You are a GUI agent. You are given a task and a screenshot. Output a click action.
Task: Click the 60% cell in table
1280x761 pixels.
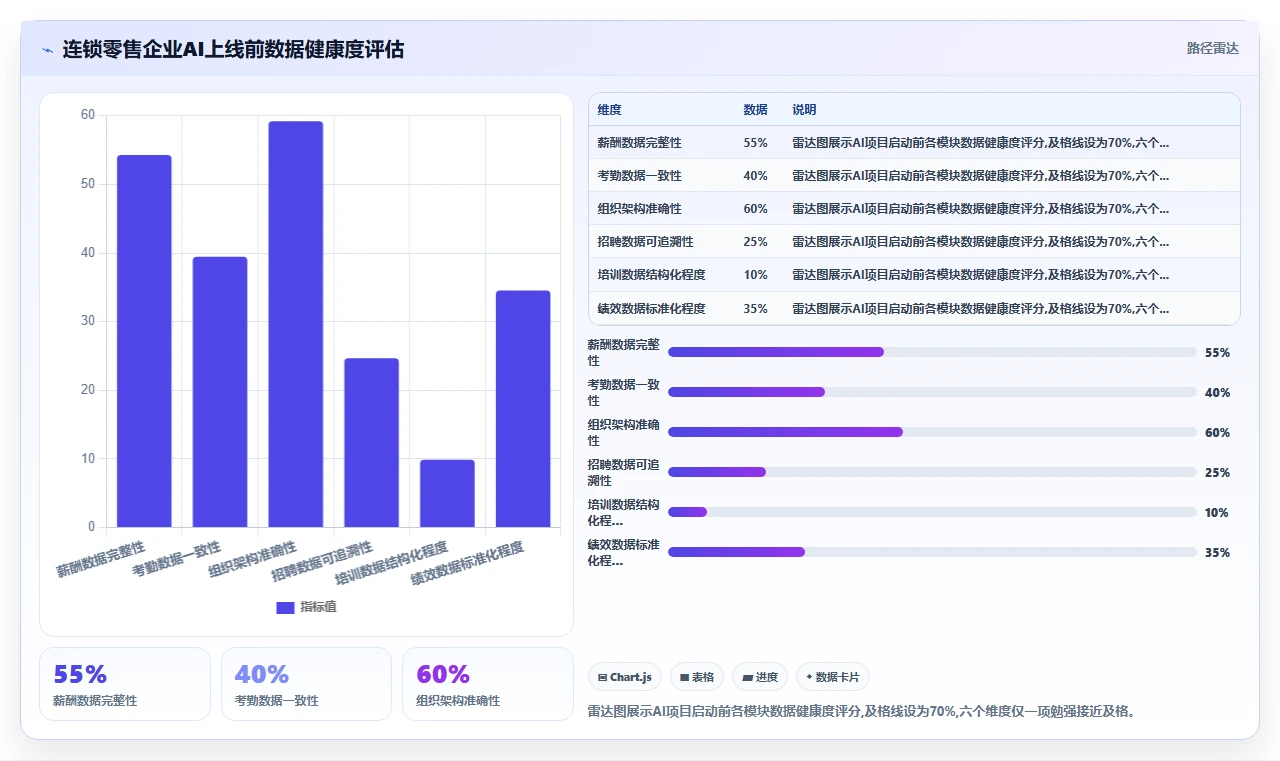pos(756,209)
